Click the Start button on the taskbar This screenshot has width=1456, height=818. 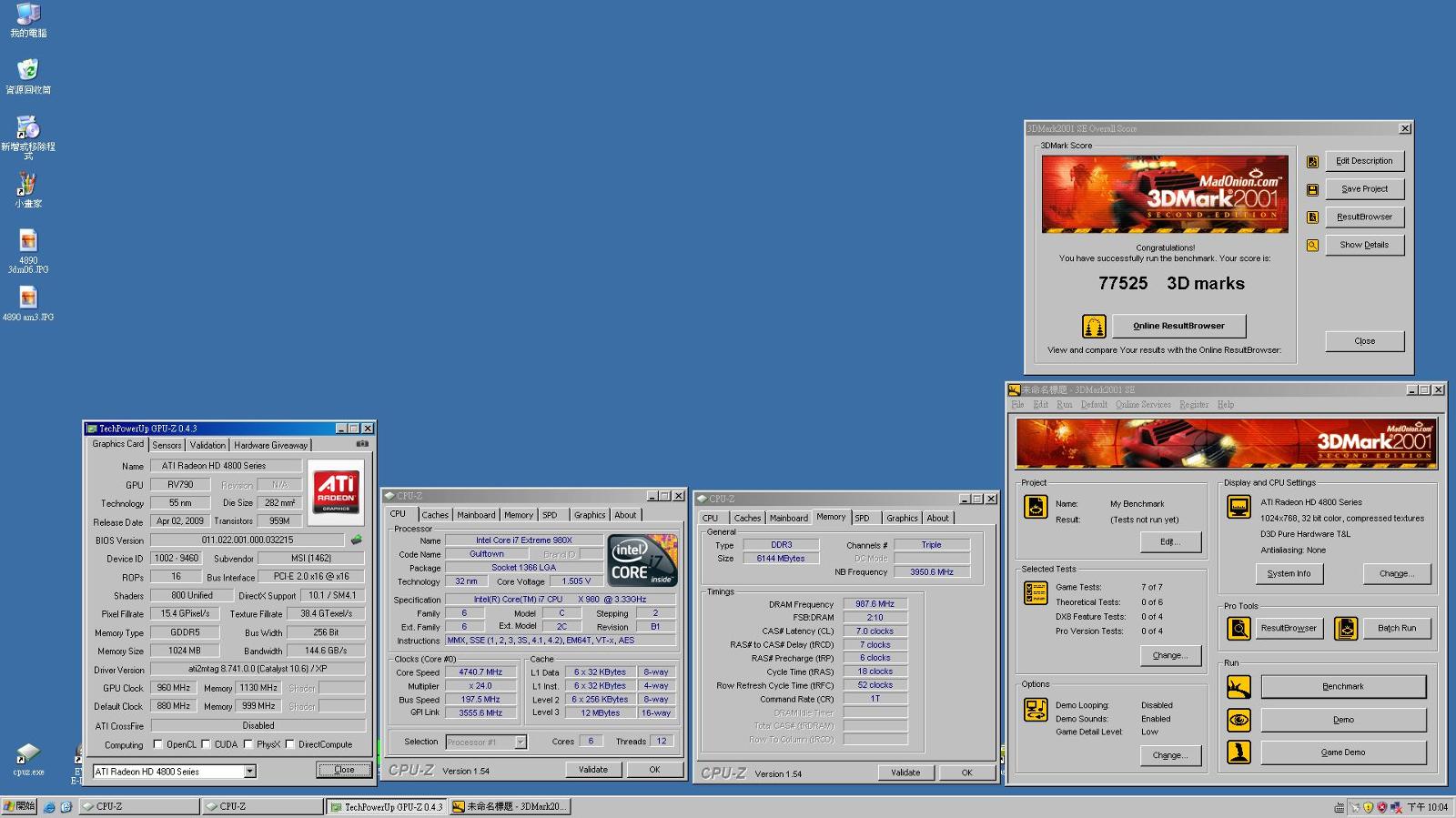point(19,807)
